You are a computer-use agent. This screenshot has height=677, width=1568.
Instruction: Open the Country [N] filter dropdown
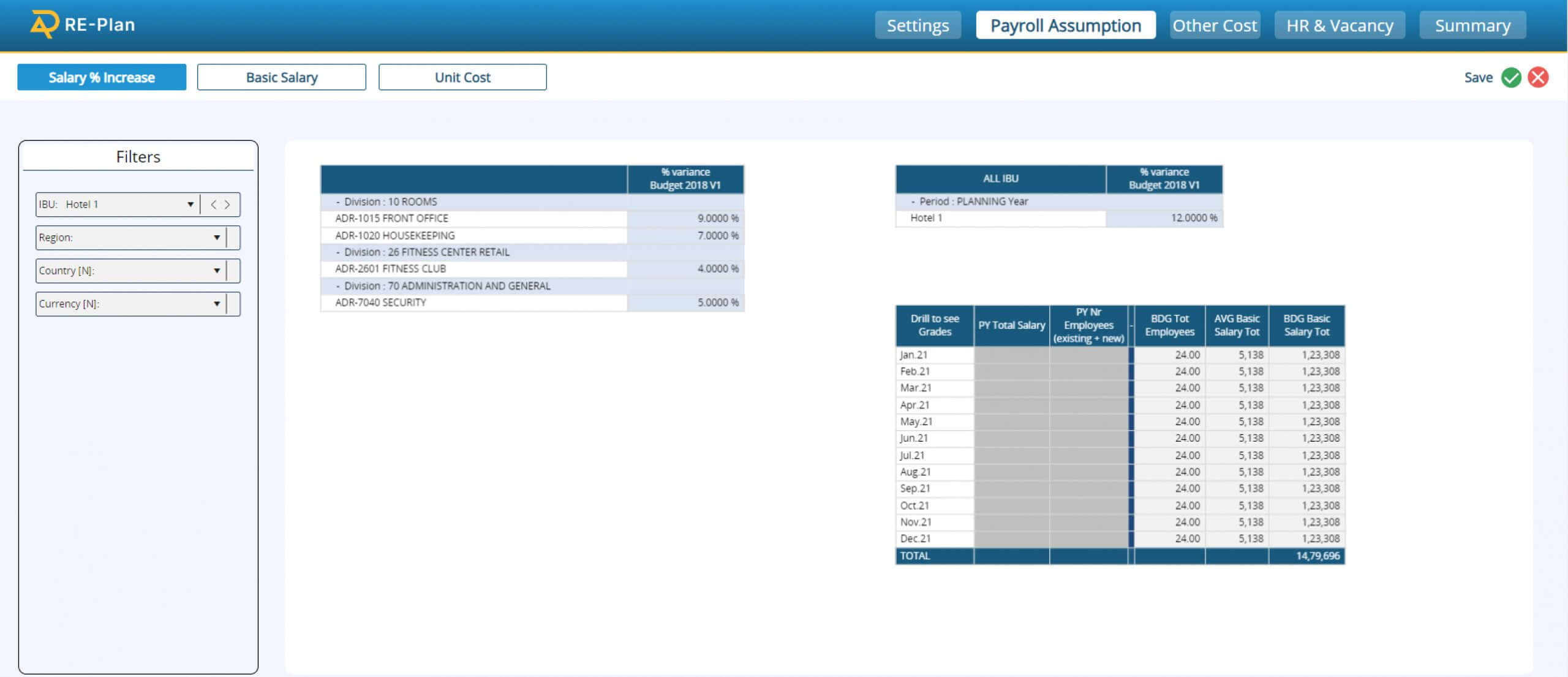216,271
